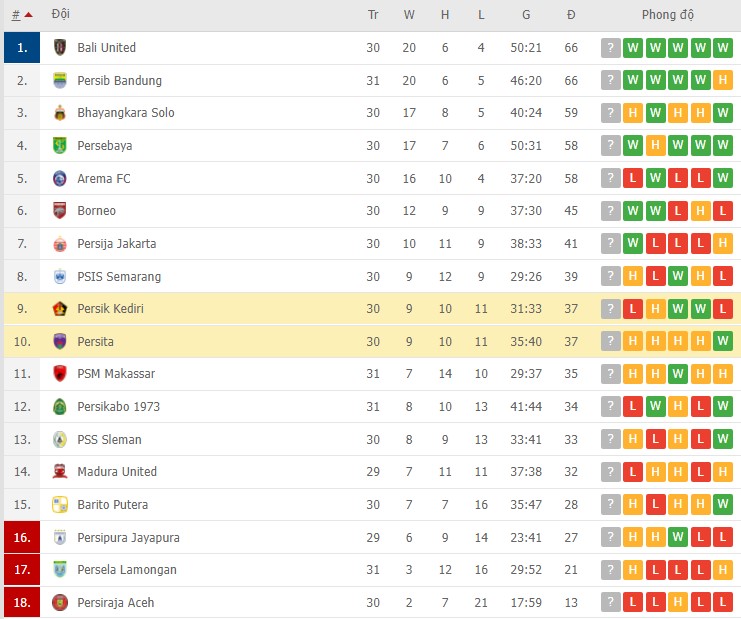Click the Arema FC club badge
The height and width of the screenshot is (619, 741).
coord(60,179)
